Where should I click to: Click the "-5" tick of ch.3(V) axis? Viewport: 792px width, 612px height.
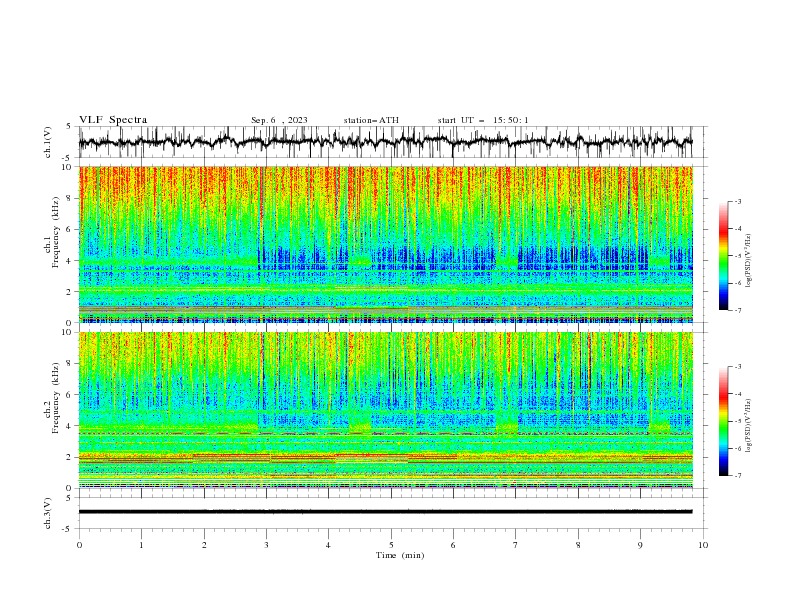click(x=68, y=529)
